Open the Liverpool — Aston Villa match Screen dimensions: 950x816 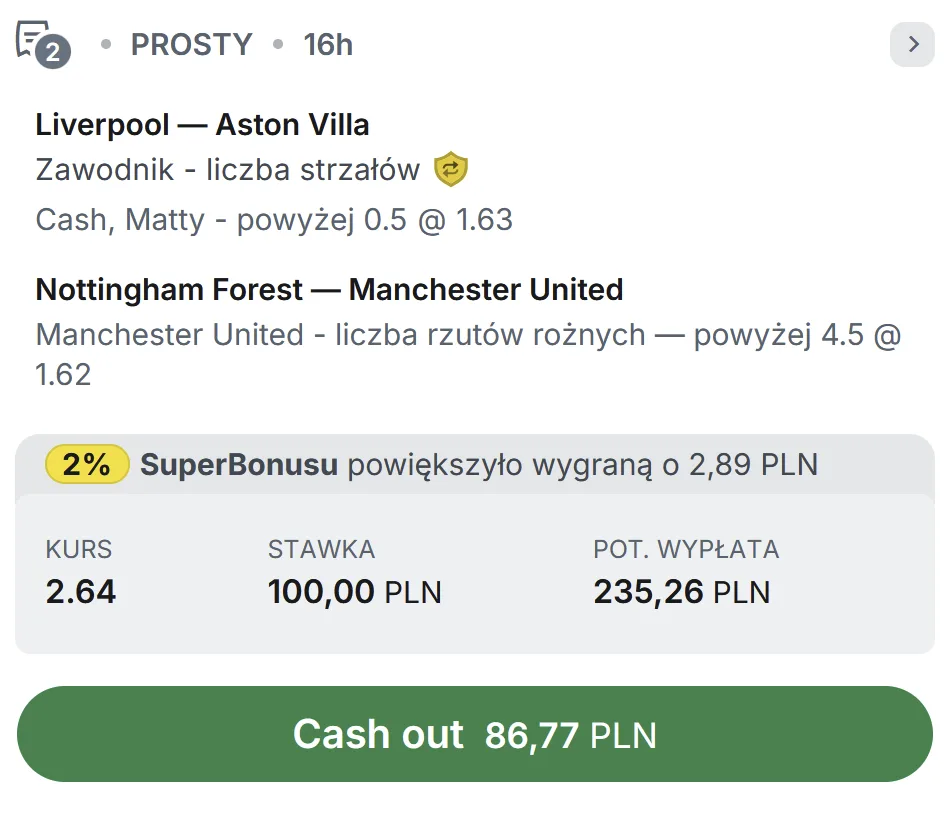click(202, 124)
